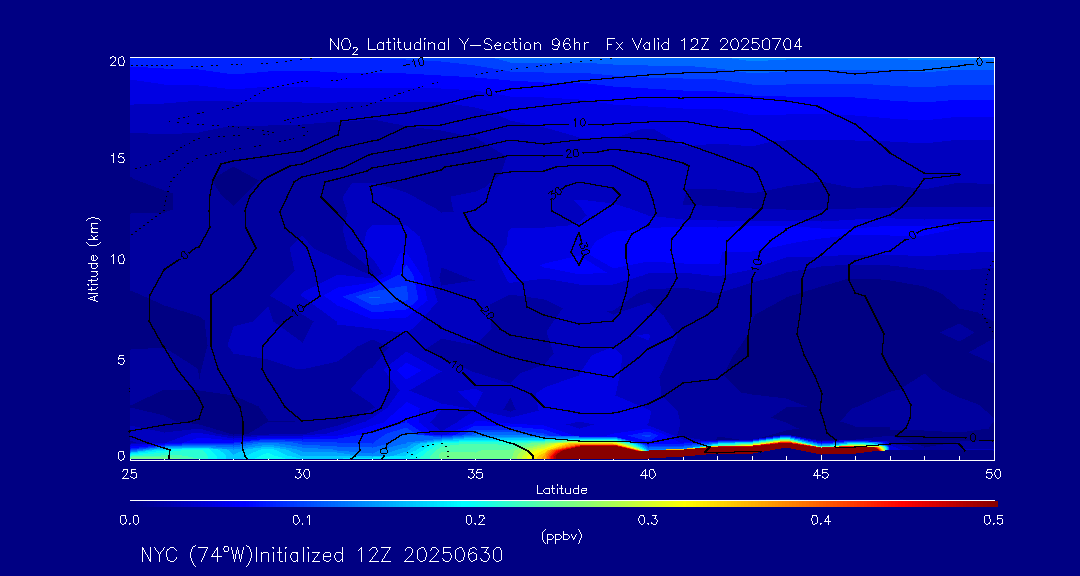Select color scale value 0.0
Viewport: 1080px width, 576px height.
pyautogui.click(x=129, y=521)
